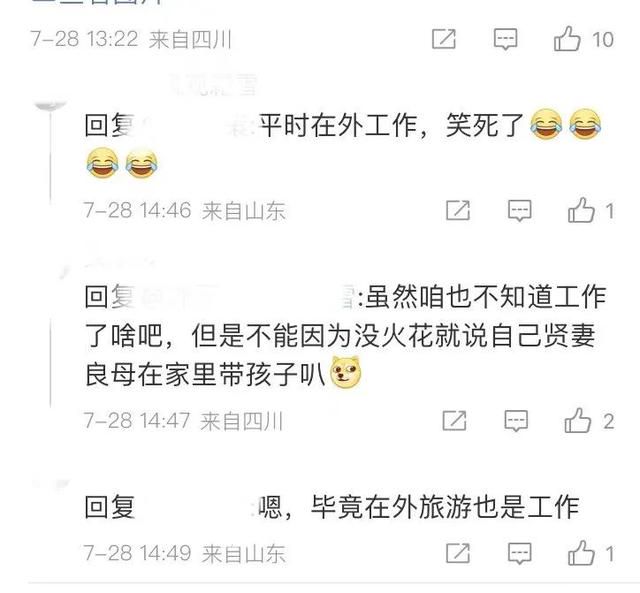The image size is (640, 593).
Task: Share the 14:49 Shandong comment
Action: [x=458, y=553]
